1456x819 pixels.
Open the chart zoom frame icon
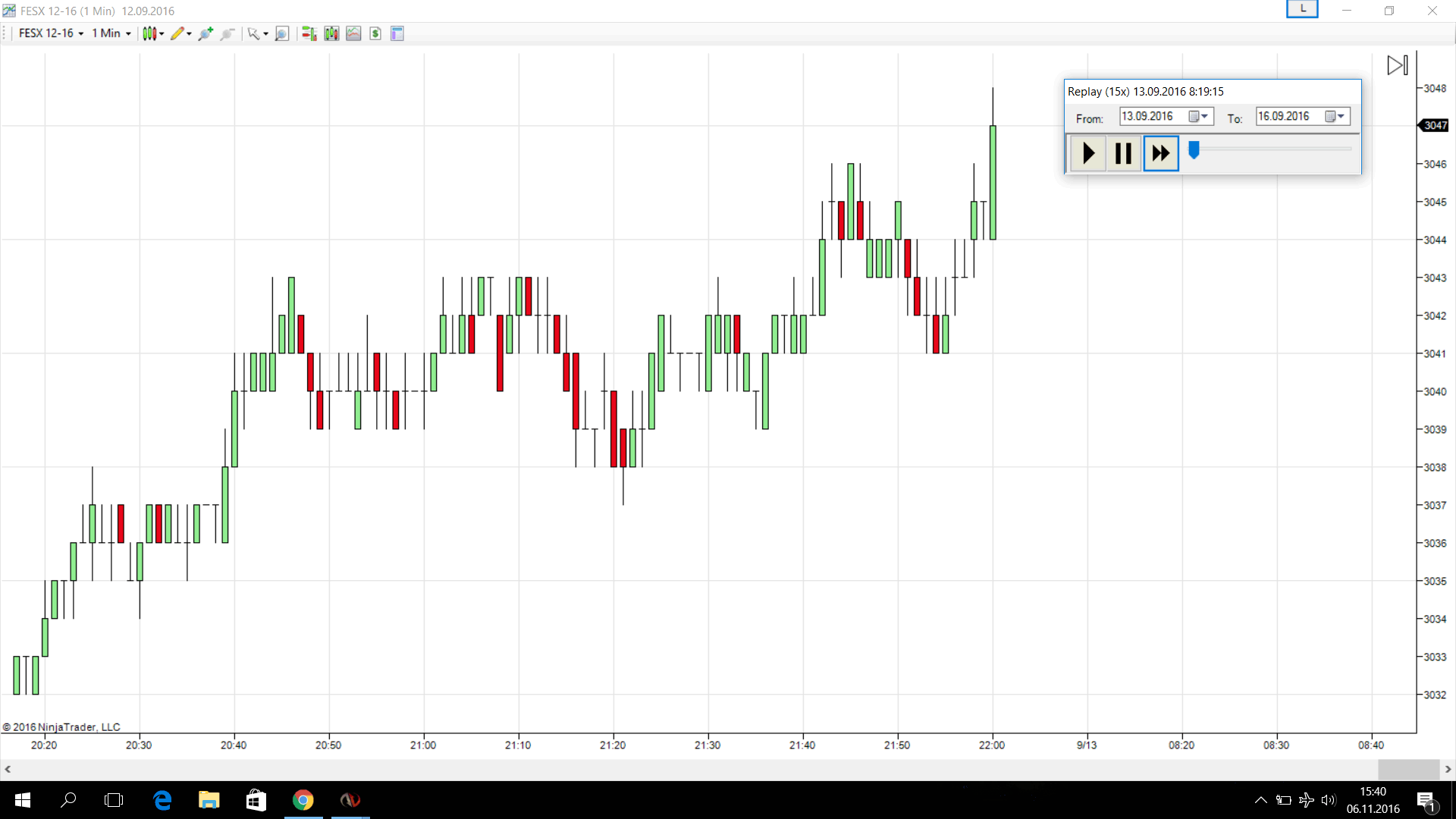tap(282, 33)
